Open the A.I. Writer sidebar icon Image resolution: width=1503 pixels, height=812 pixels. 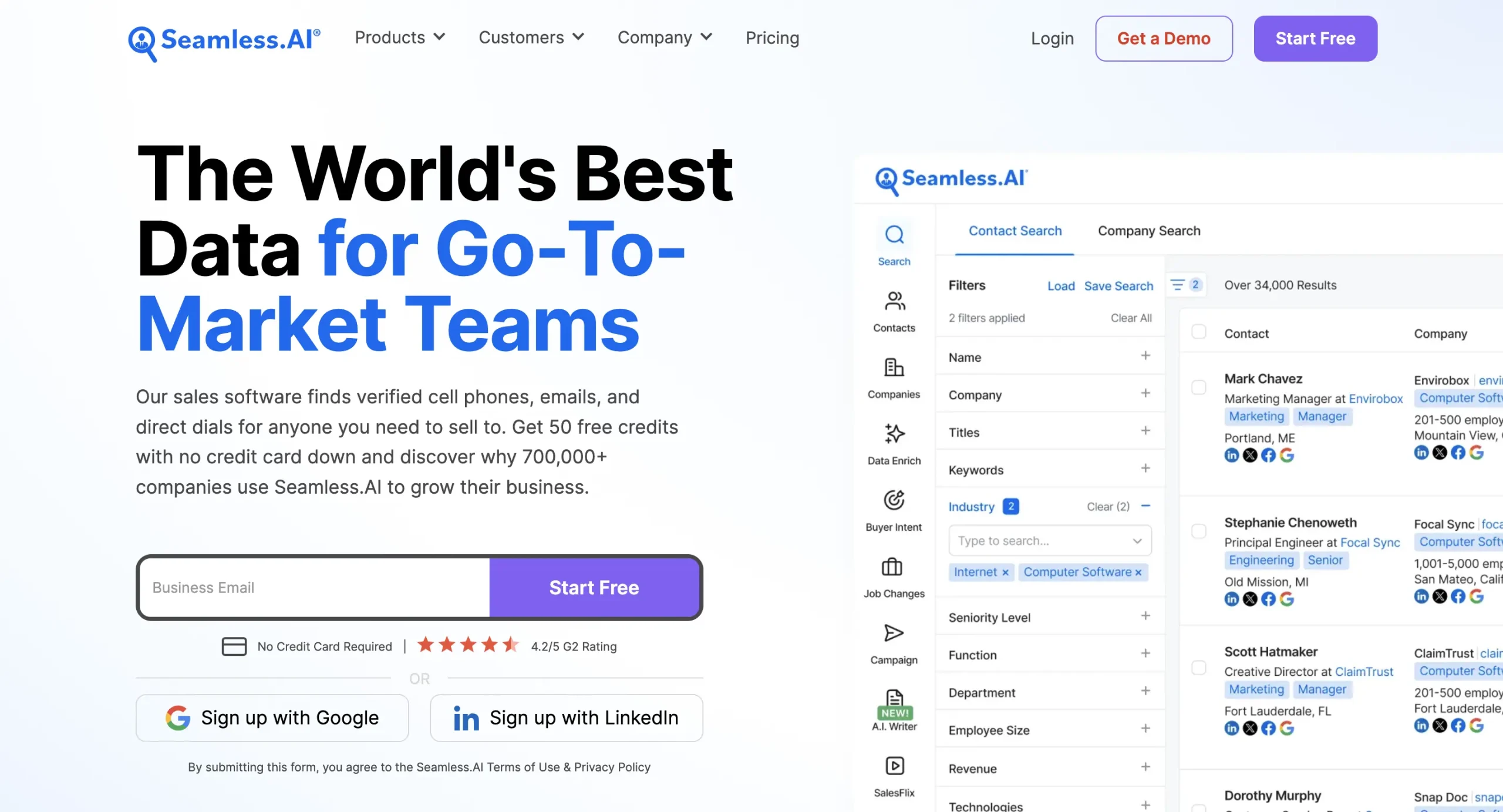click(894, 710)
